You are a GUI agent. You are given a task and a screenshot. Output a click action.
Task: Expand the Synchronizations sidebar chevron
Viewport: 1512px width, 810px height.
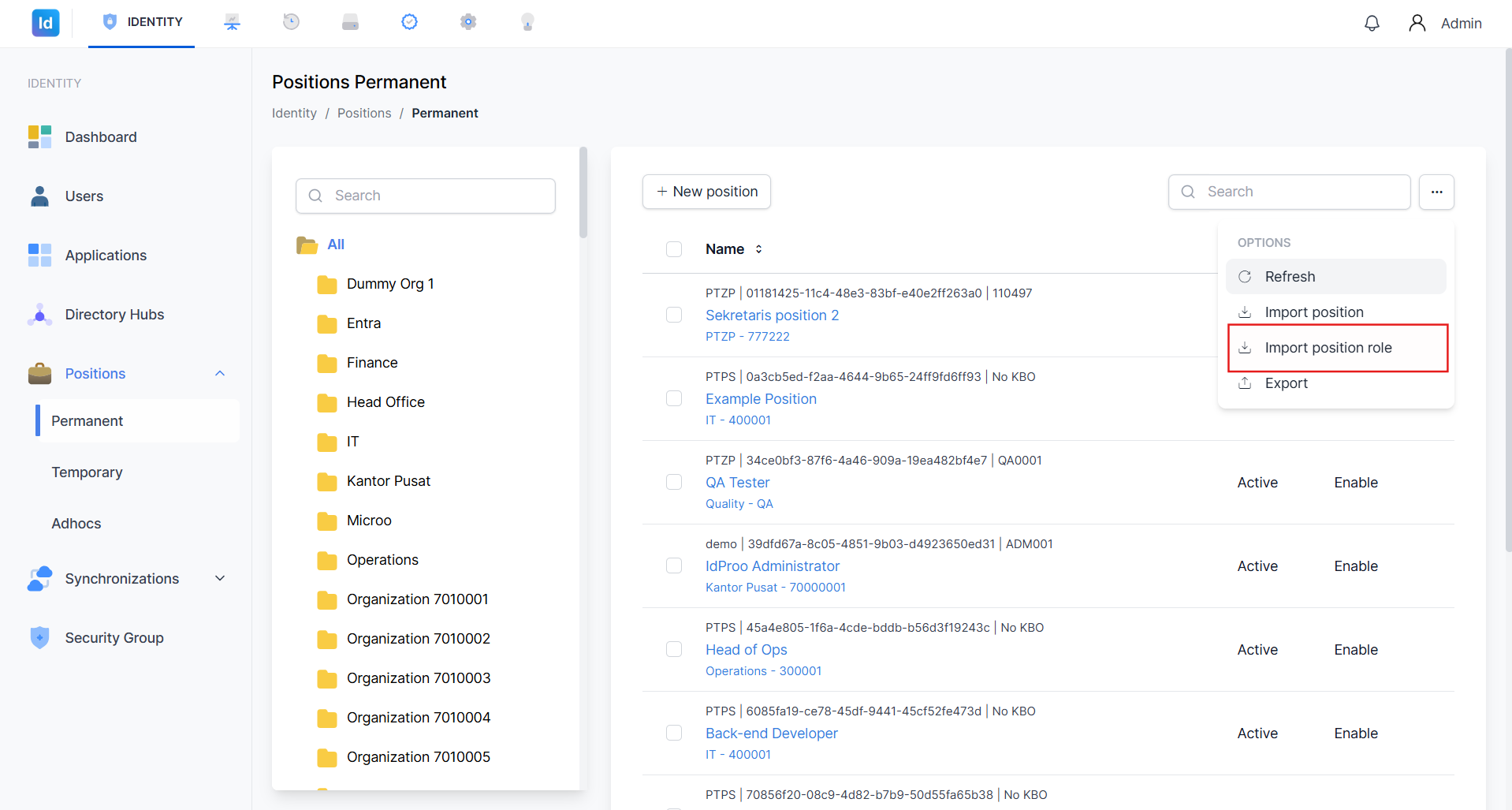tap(220, 579)
